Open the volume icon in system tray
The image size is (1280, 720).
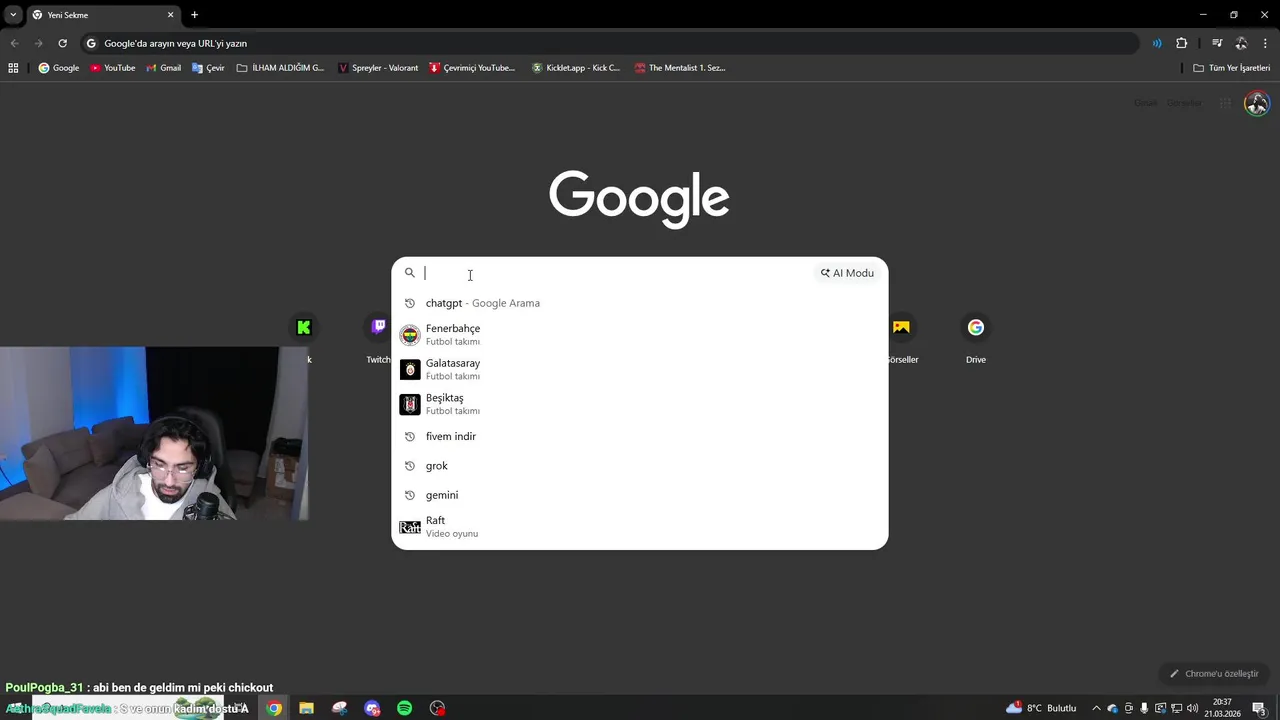tap(1192, 708)
